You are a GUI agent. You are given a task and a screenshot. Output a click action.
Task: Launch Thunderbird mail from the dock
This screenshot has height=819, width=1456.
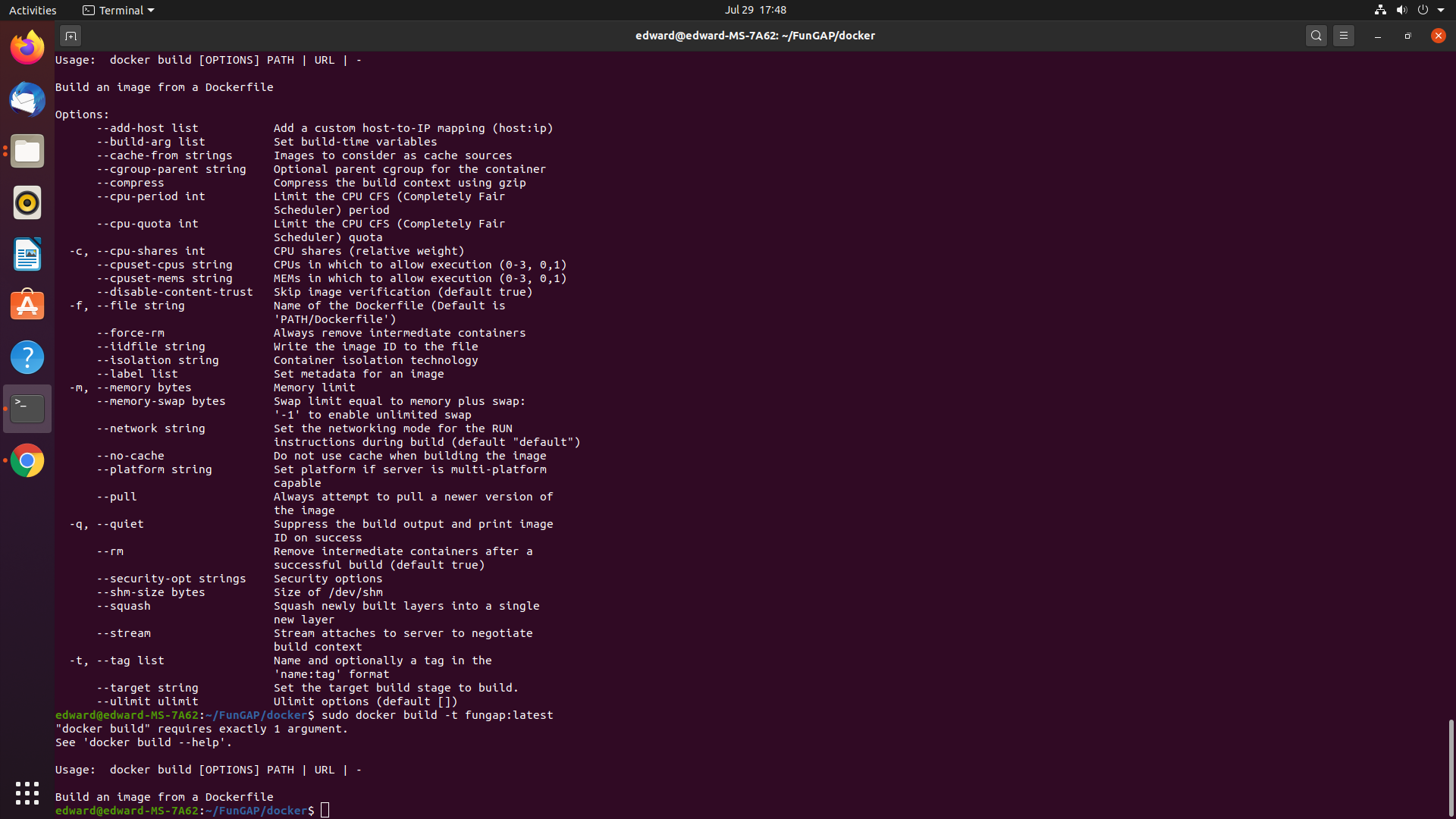[27, 99]
